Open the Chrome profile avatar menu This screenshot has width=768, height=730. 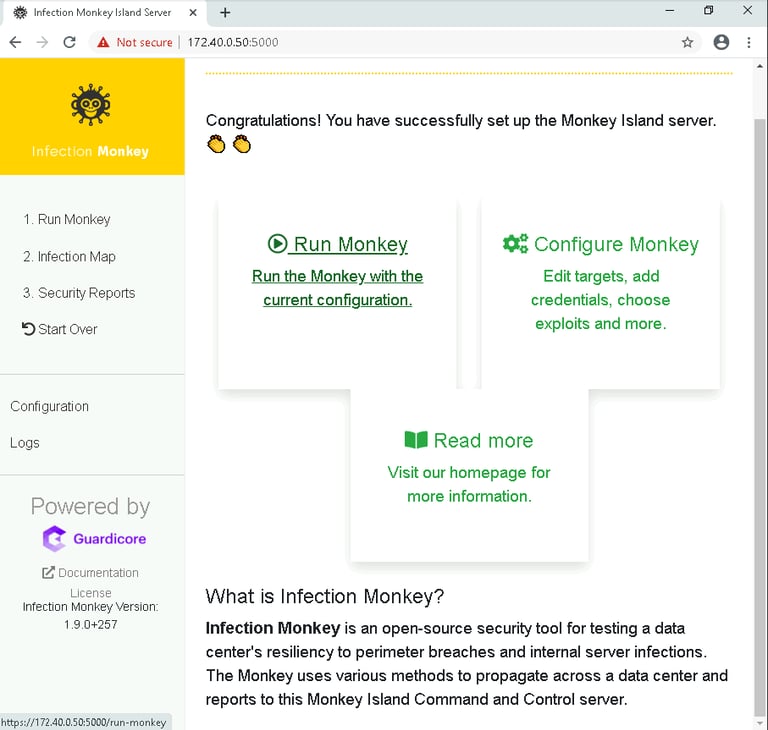pyautogui.click(x=721, y=43)
